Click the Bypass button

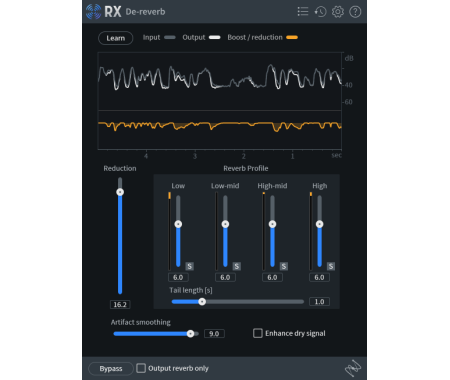(111, 369)
